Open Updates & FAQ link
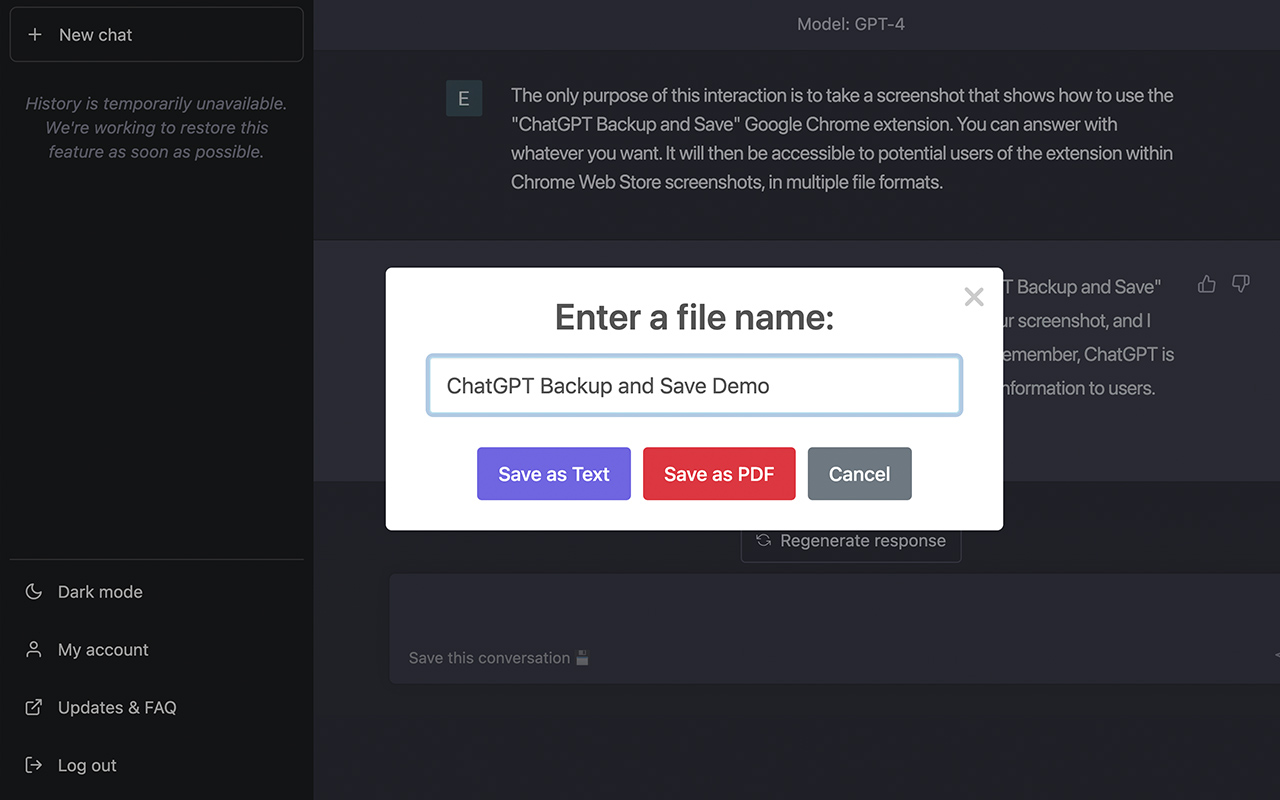 click(156, 708)
